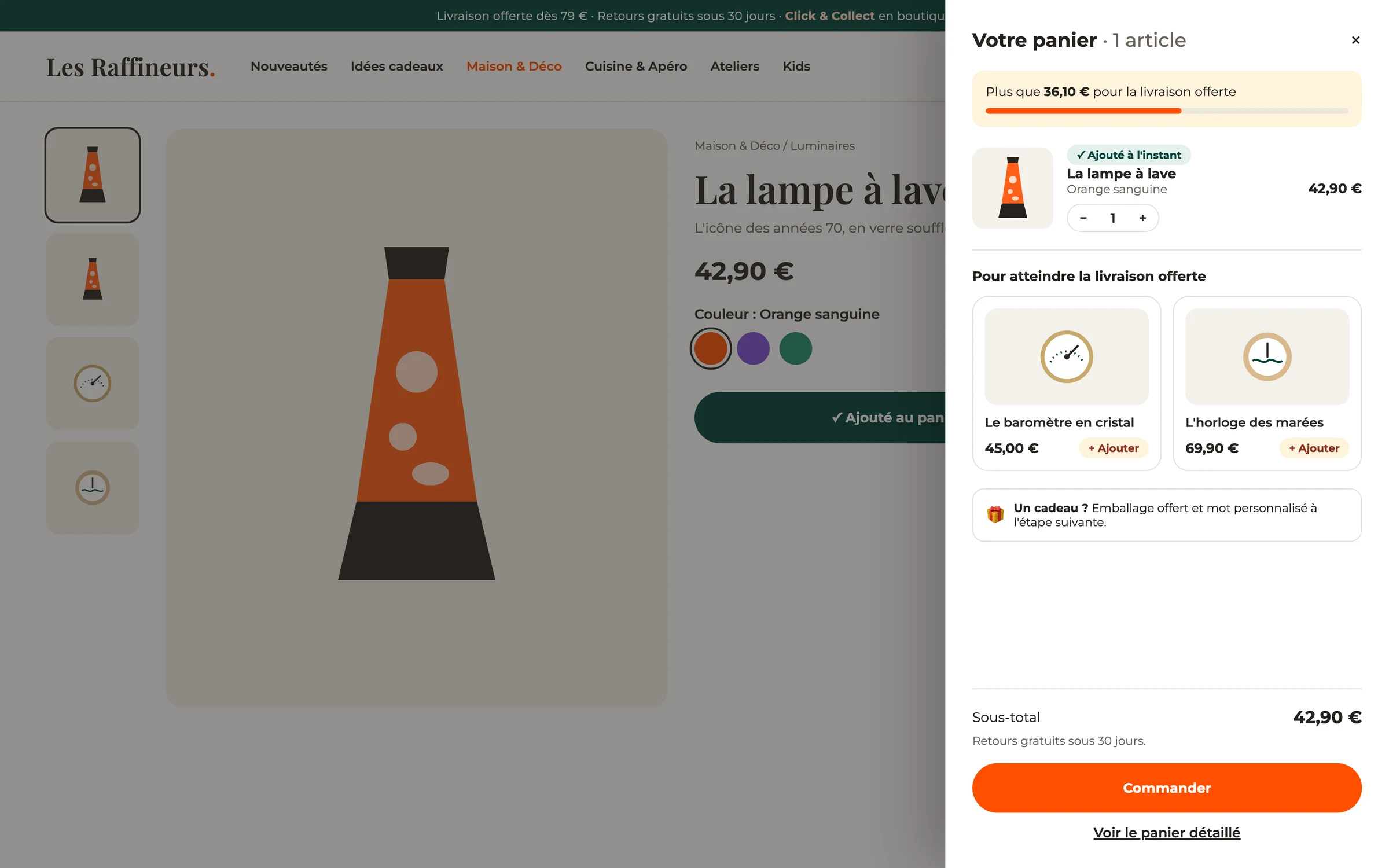Screen dimensions: 1389x868
Task: Click the free shipping progress bar
Action: tap(1167, 111)
